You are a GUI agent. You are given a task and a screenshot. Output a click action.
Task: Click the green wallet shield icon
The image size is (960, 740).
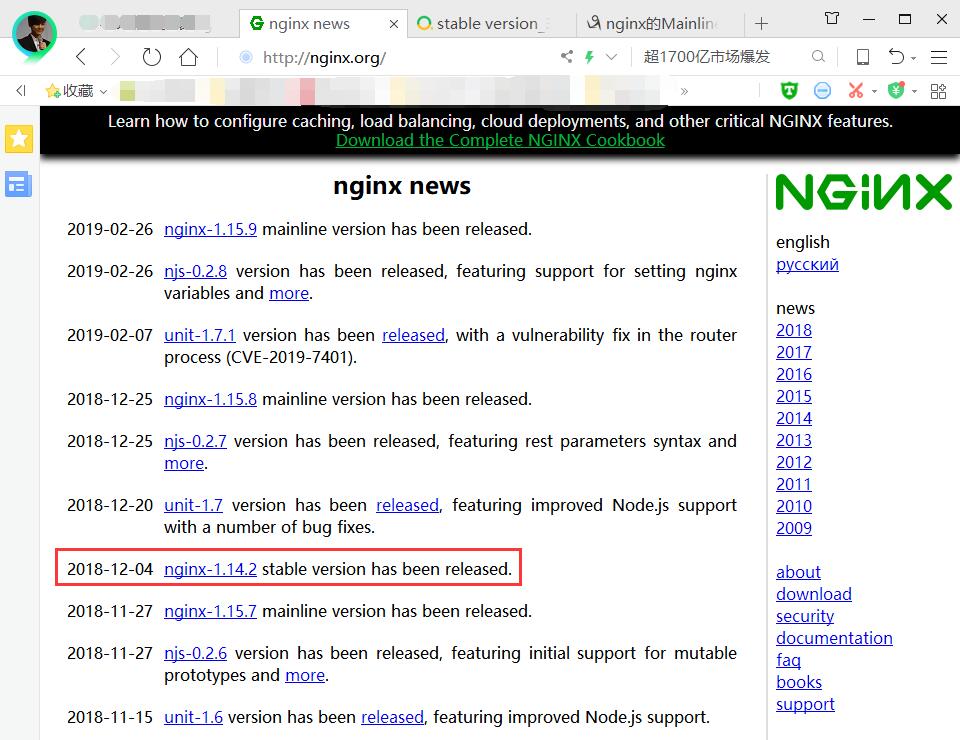pos(896,91)
